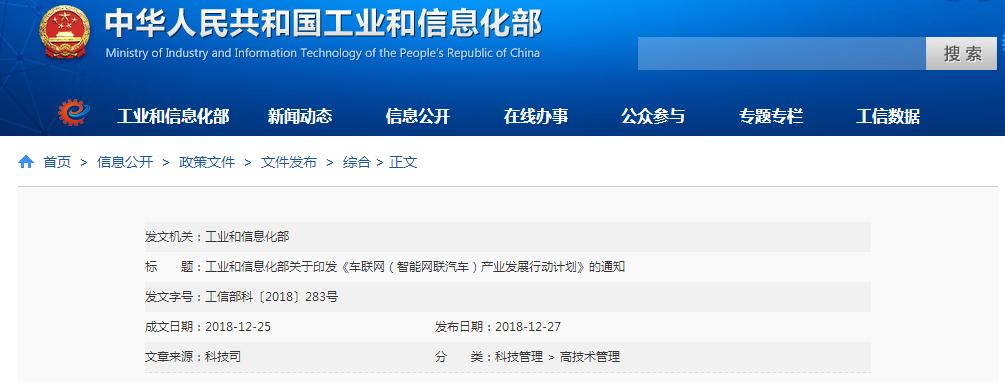Open the 工信数据 menu
Viewport: 1005px width, 383px height.
click(x=888, y=117)
